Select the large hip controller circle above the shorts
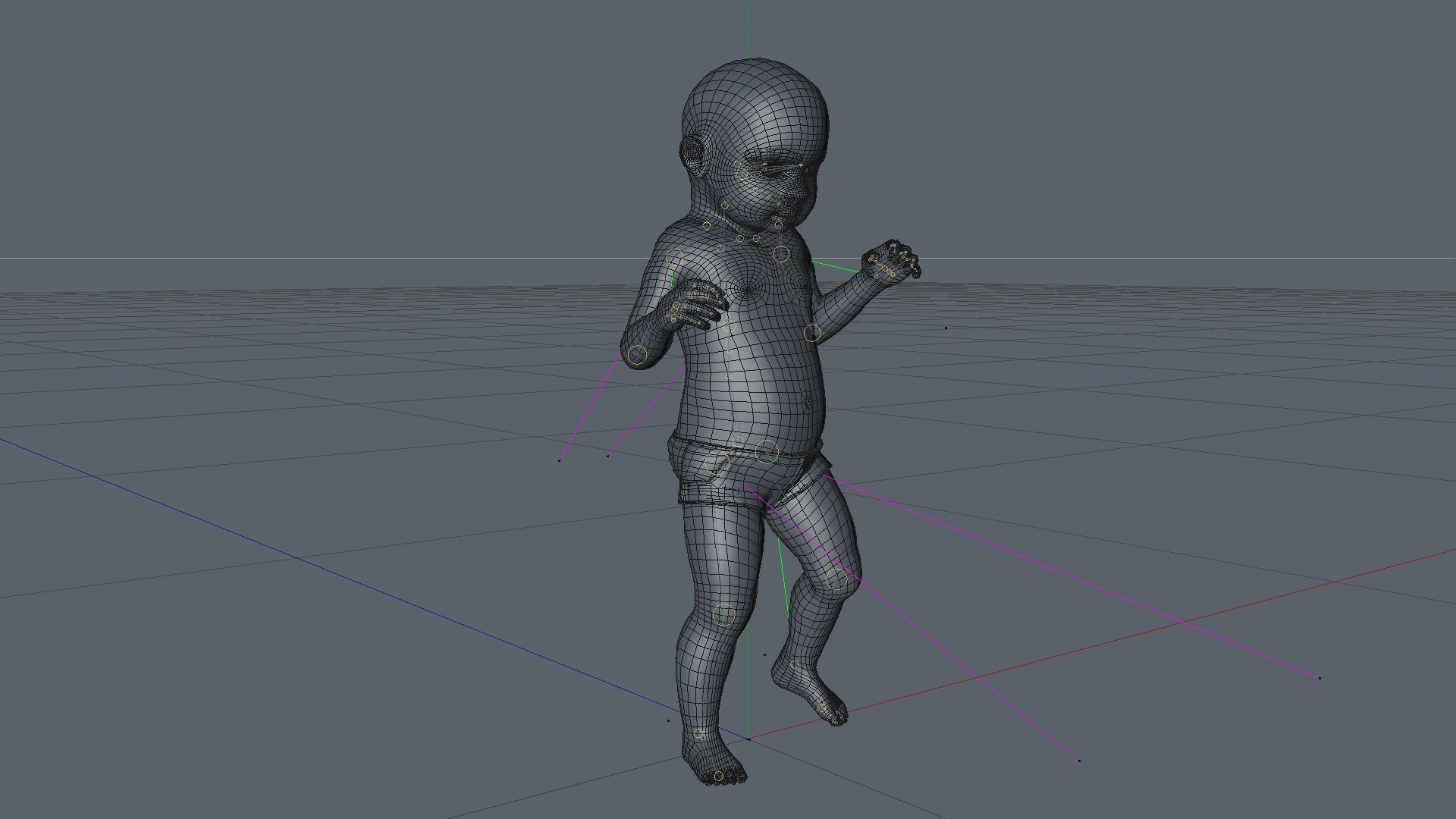The image size is (1456, 819). (767, 451)
